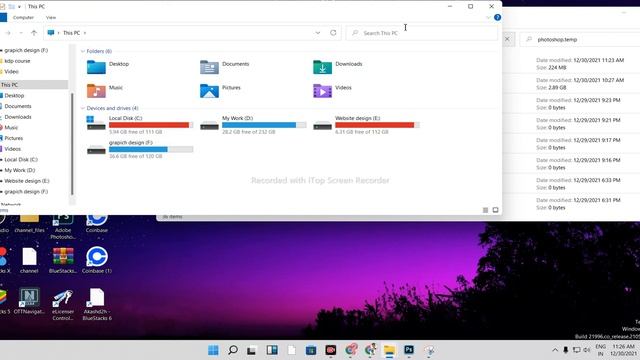Select Documents in navigation pane
This screenshot has height=360, width=640.
[17, 106]
